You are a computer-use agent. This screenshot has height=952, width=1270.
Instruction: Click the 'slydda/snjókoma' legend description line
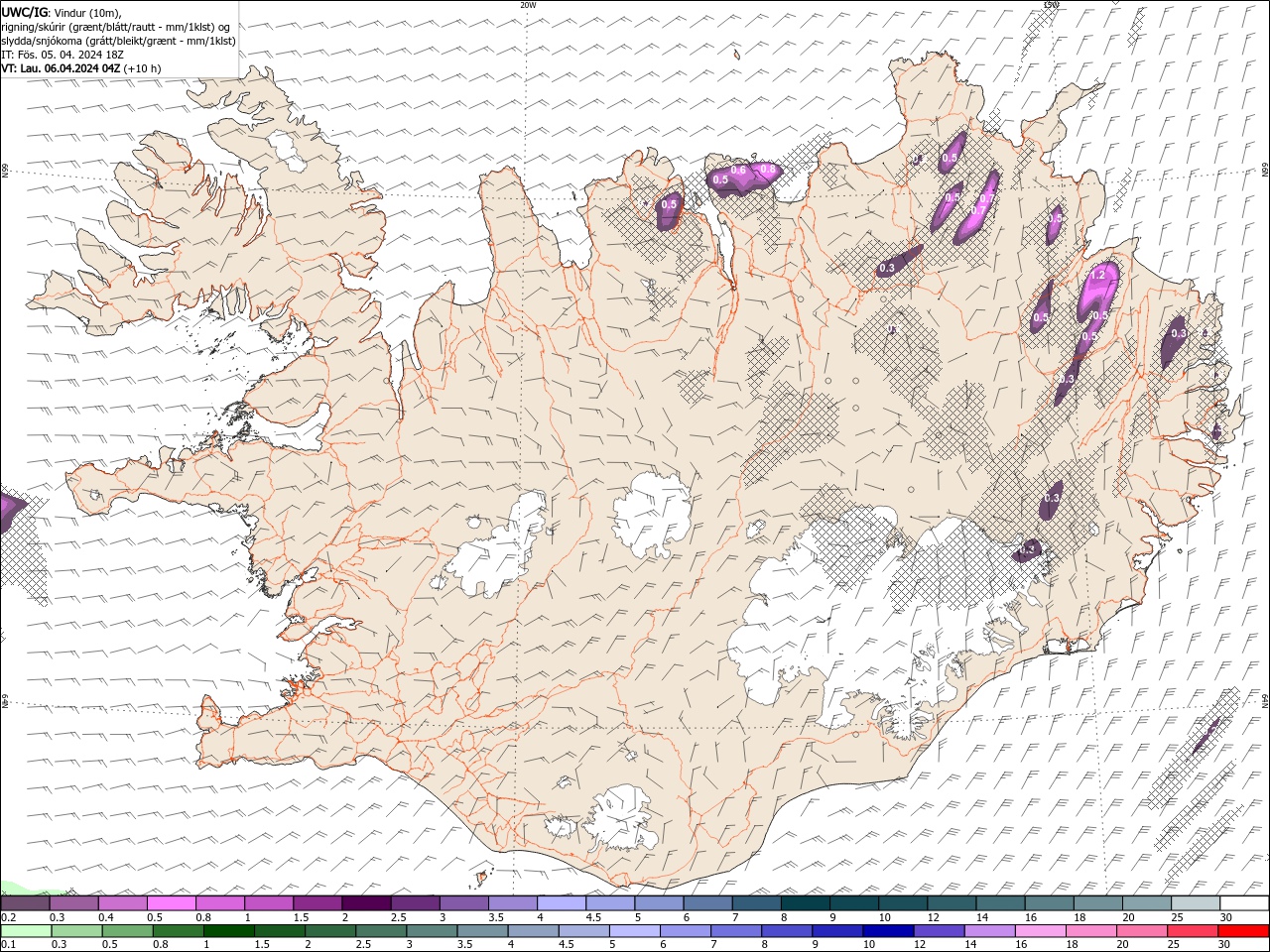click(x=119, y=41)
